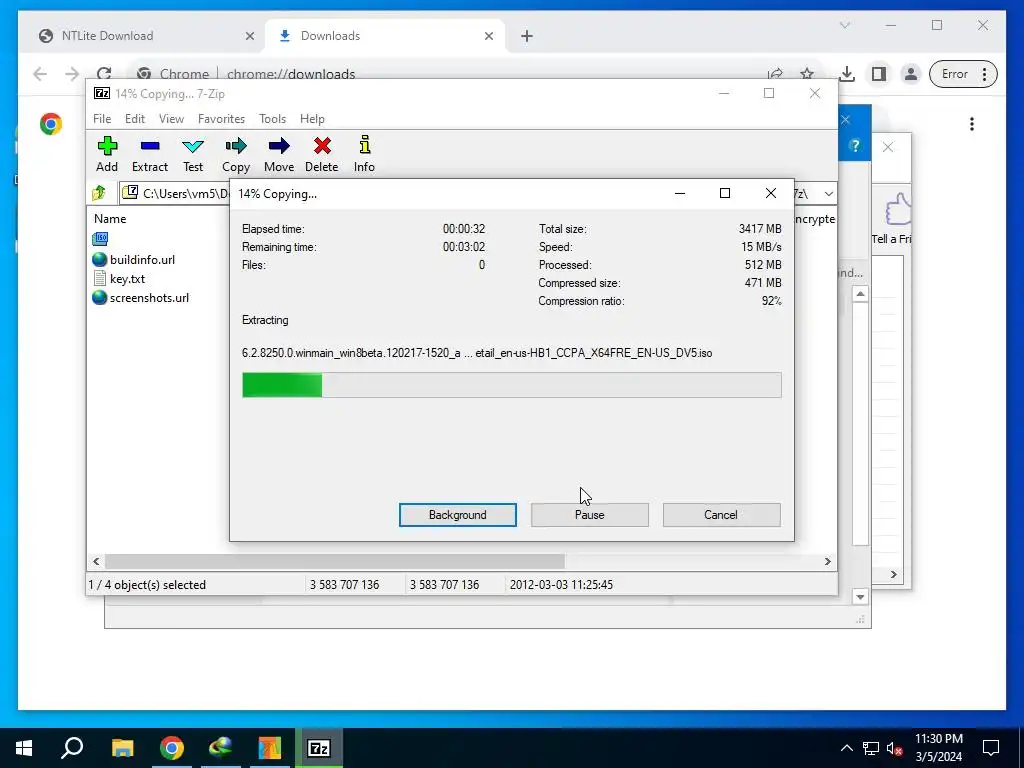The height and width of the screenshot is (768, 1024).
Task: Click the blue help question mark icon
Action: coord(854,146)
